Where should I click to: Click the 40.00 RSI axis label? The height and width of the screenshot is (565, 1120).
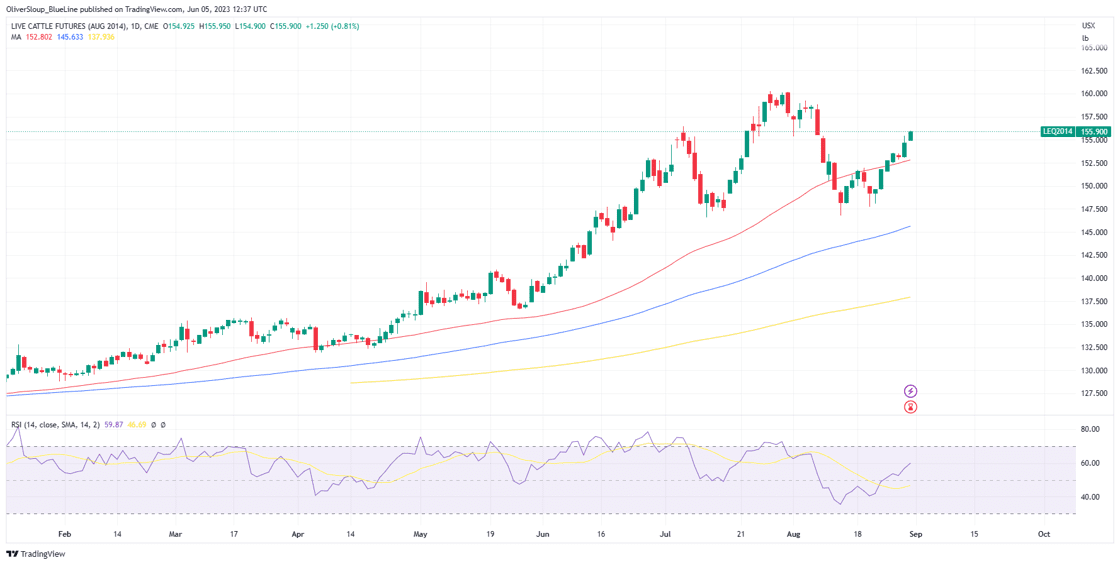point(1091,497)
